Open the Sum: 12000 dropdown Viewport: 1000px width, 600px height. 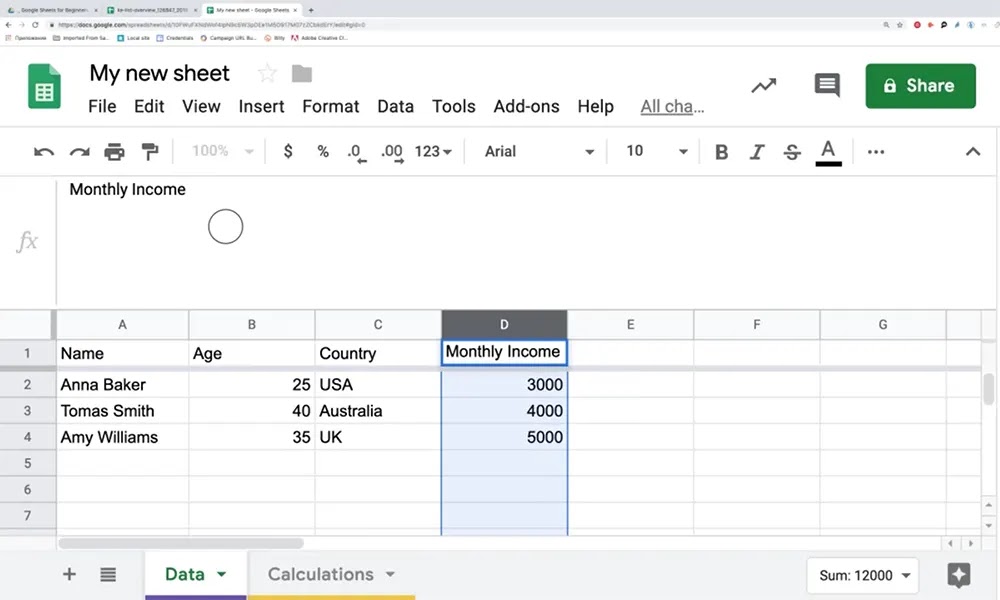pyautogui.click(x=863, y=576)
